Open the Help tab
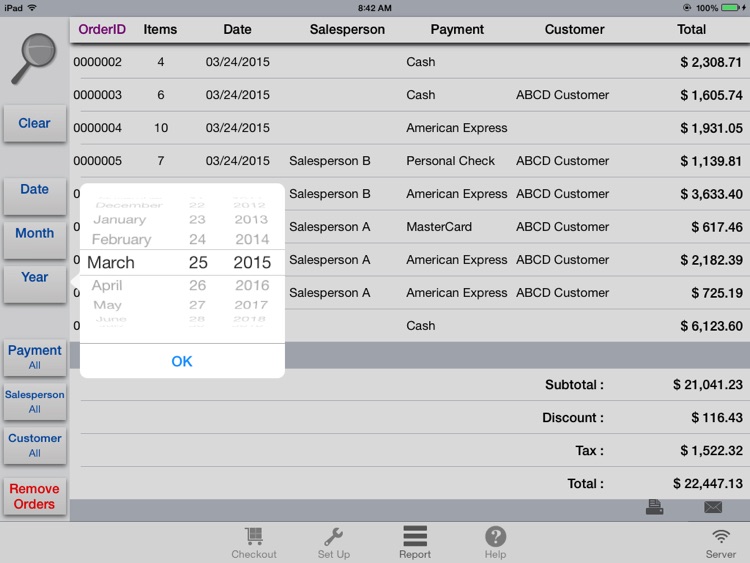Viewport: 750px width, 563px height. (x=495, y=543)
